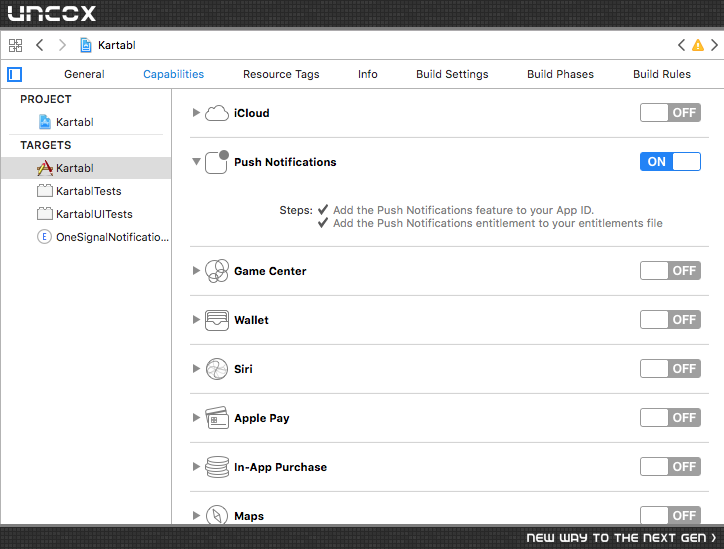Click the Kartabl project blueprint icon in sidebar
The height and width of the screenshot is (549, 724).
pyautogui.click(x=45, y=122)
